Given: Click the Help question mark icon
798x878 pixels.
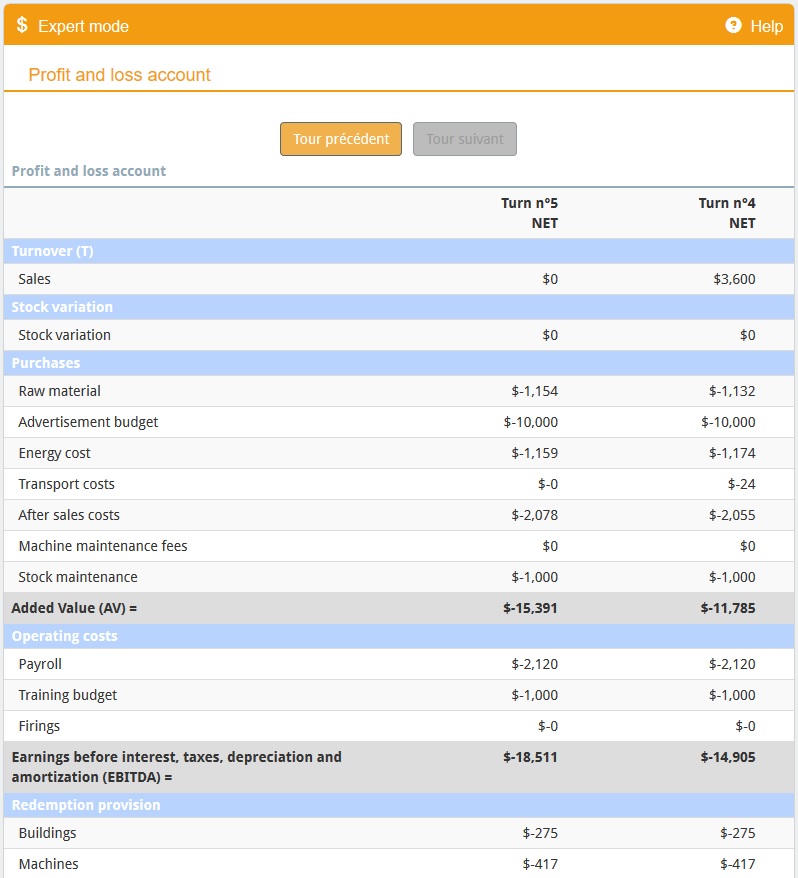Looking at the screenshot, I should 733,25.
